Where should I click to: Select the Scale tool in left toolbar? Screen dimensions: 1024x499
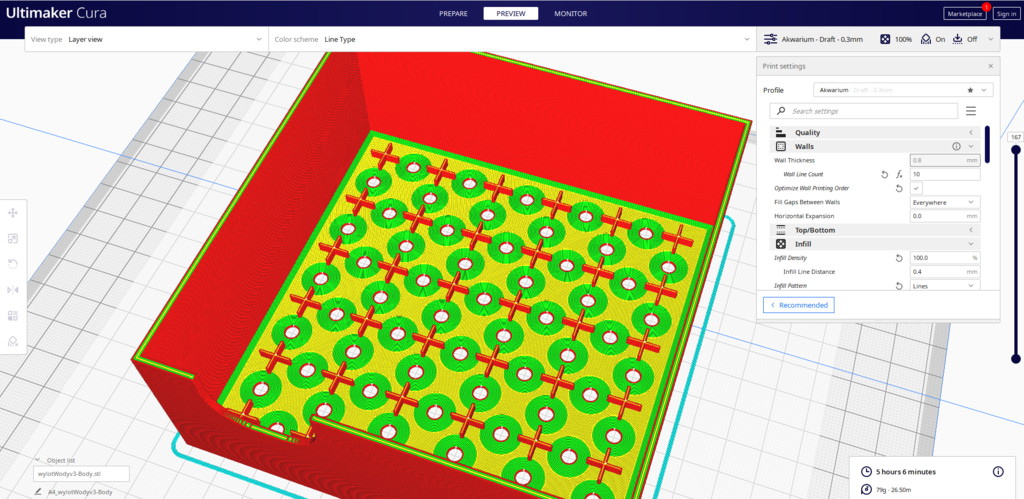coord(13,239)
